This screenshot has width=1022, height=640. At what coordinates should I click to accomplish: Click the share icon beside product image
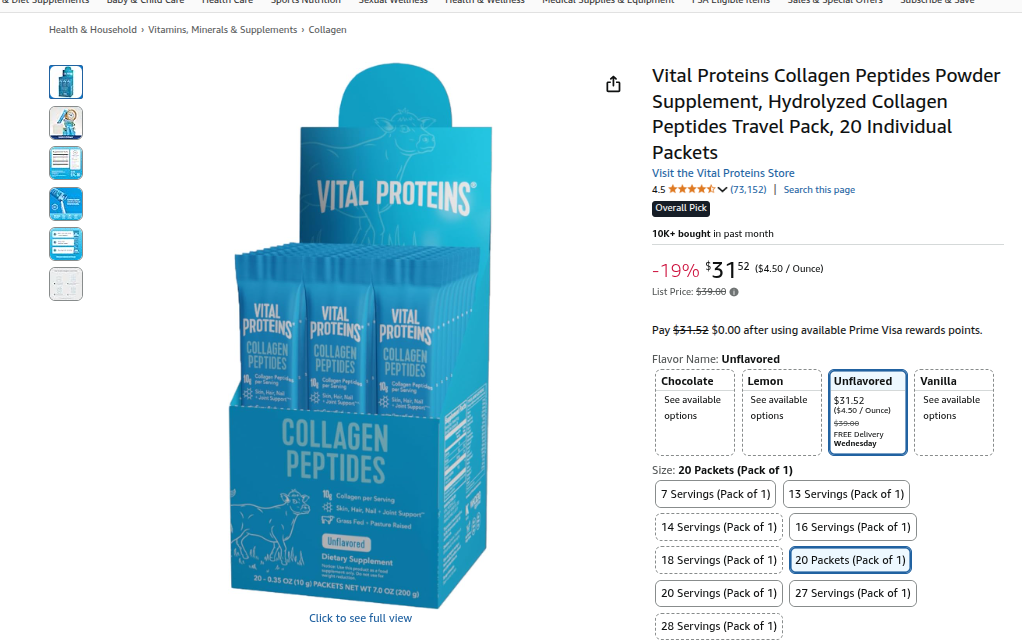tap(613, 84)
